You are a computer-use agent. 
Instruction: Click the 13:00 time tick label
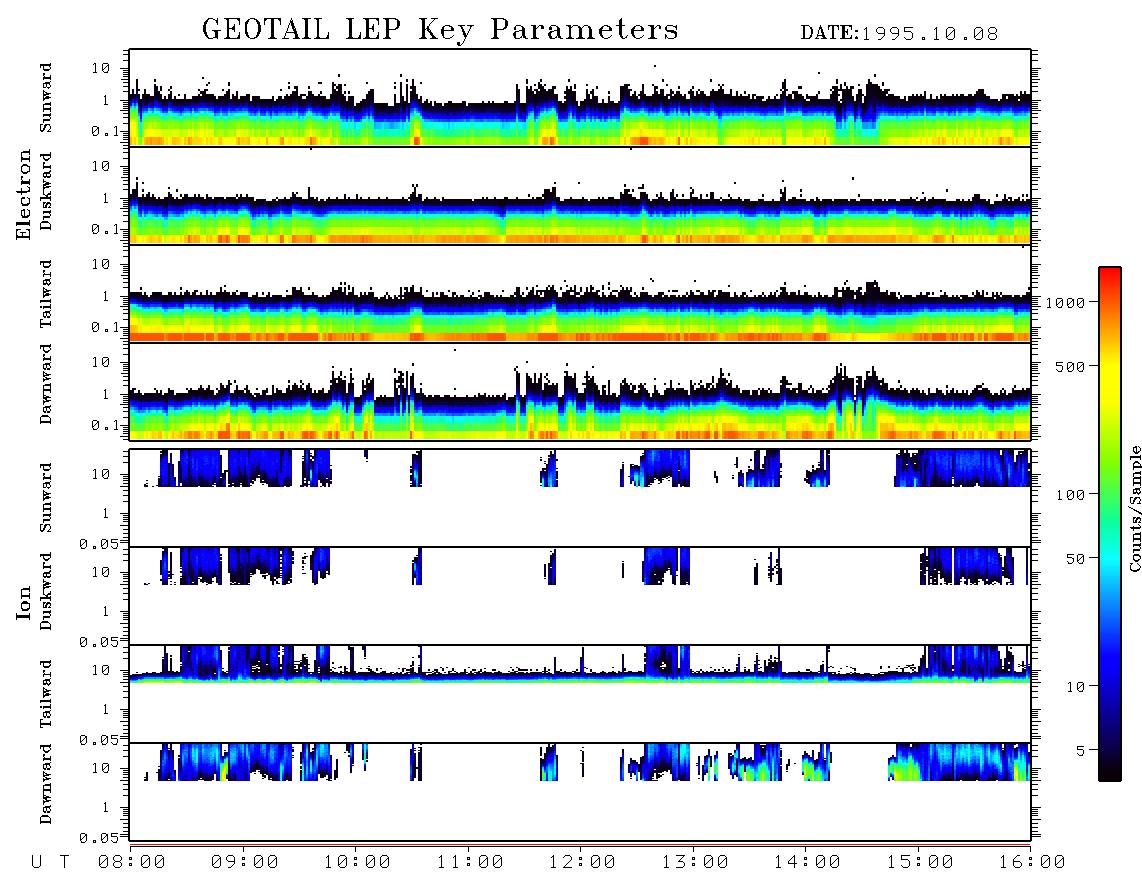point(695,863)
